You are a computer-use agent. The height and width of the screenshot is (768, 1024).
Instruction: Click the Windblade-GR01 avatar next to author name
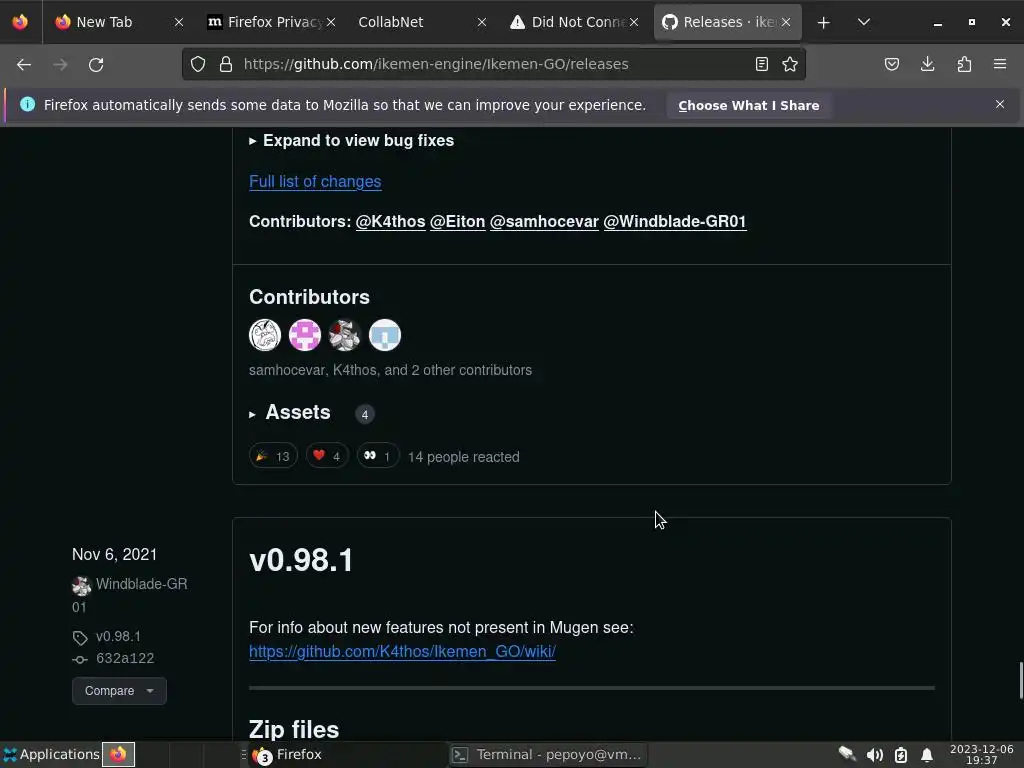(x=82, y=586)
